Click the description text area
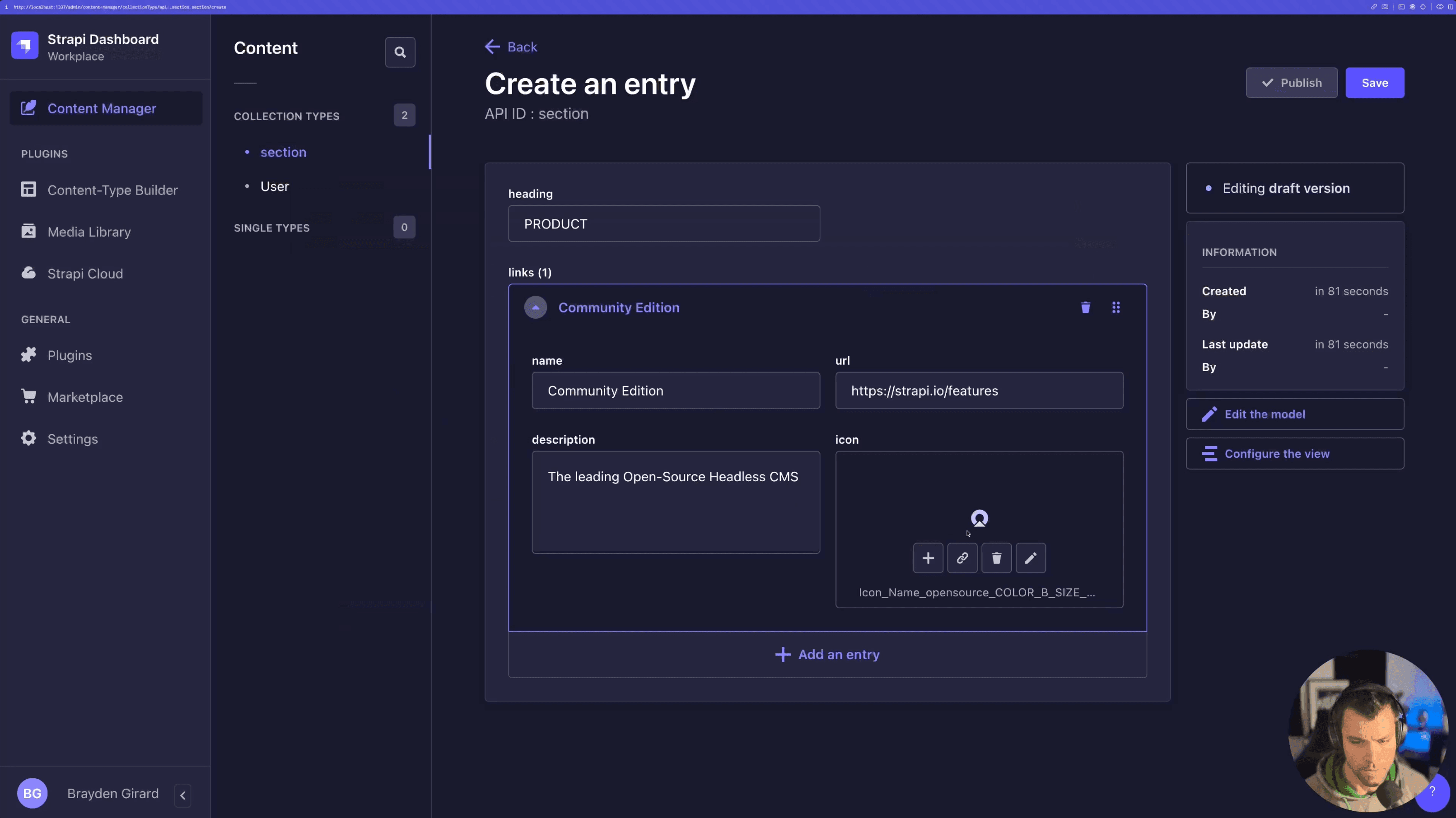The height and width of the screenshot is (818, 1456). pos(676,502)
